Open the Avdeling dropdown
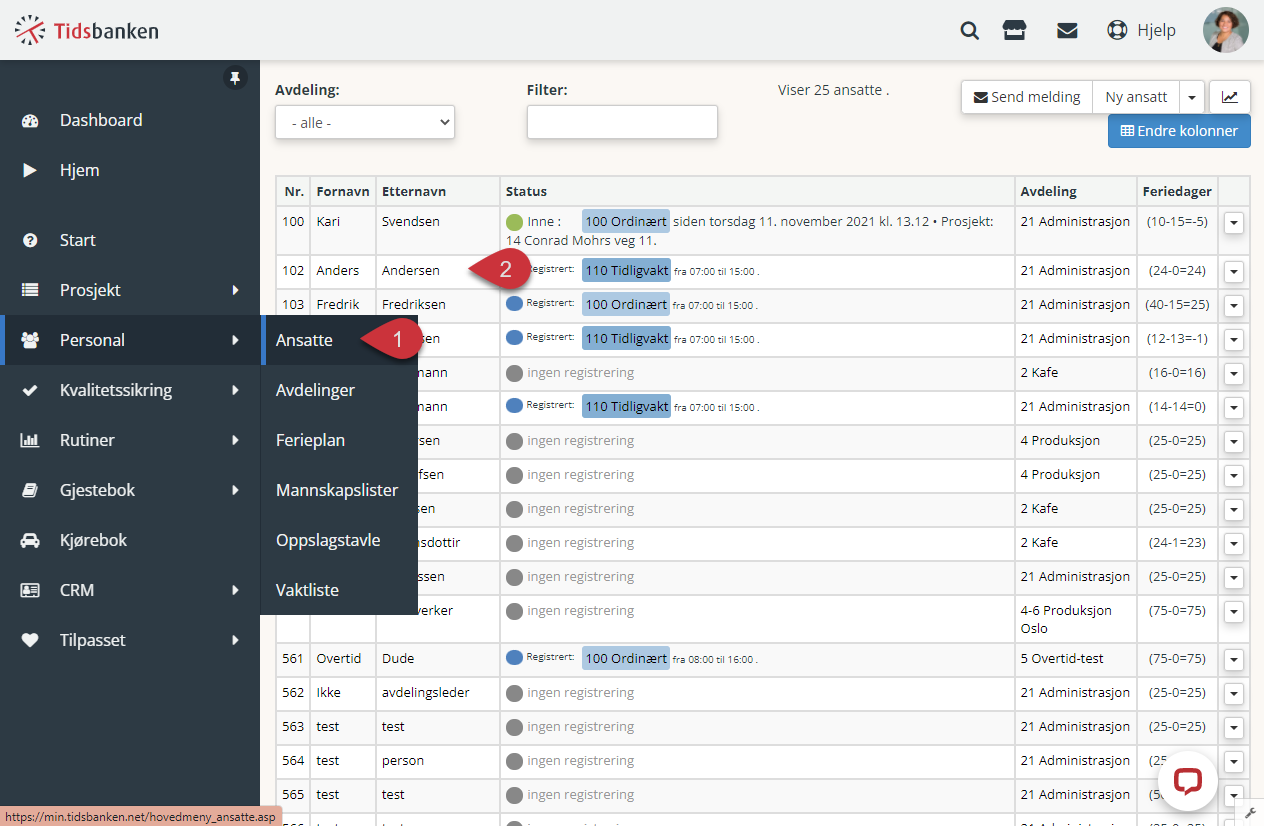This screenshot has width=1264, height=826. pos(365,122)
